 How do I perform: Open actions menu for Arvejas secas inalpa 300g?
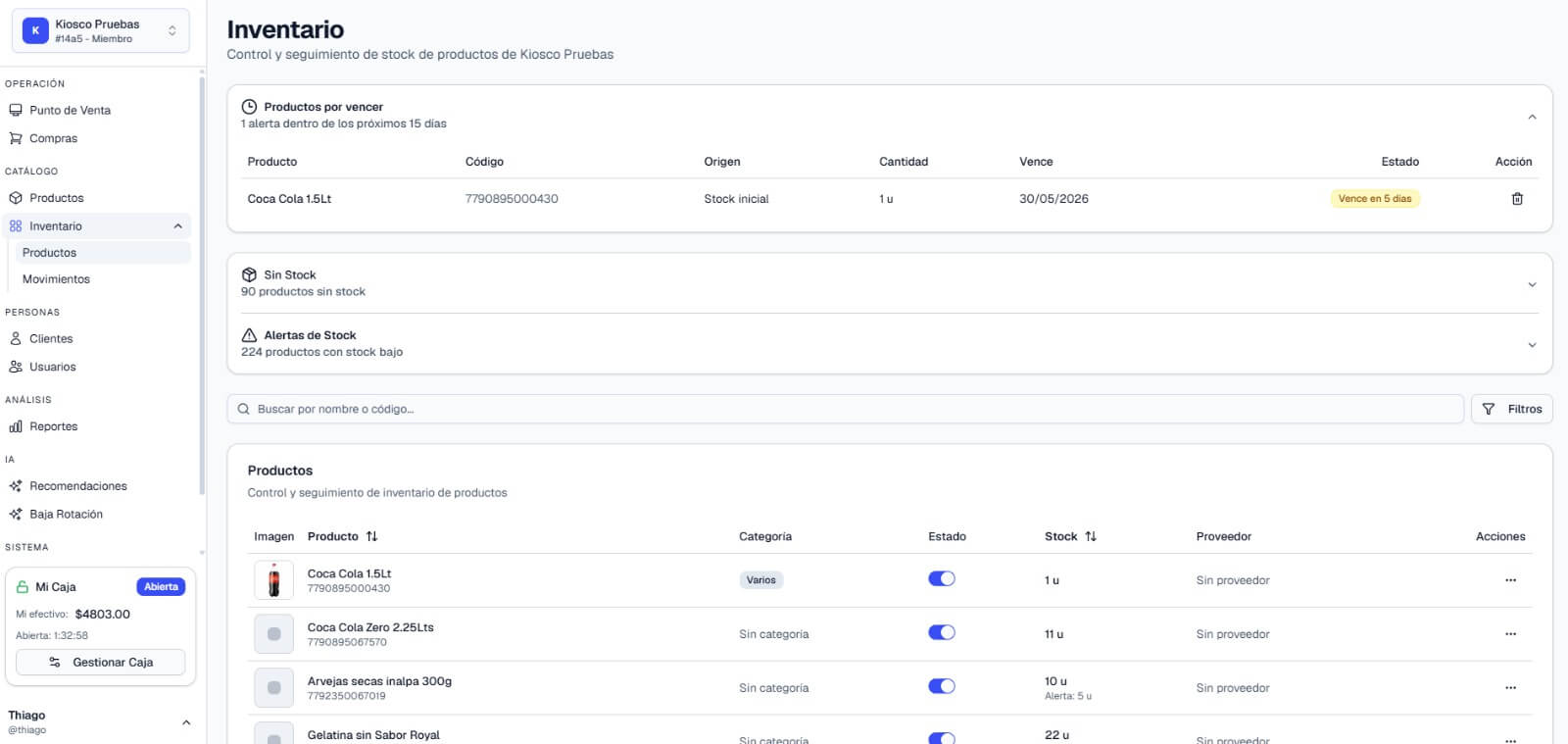1510,688
